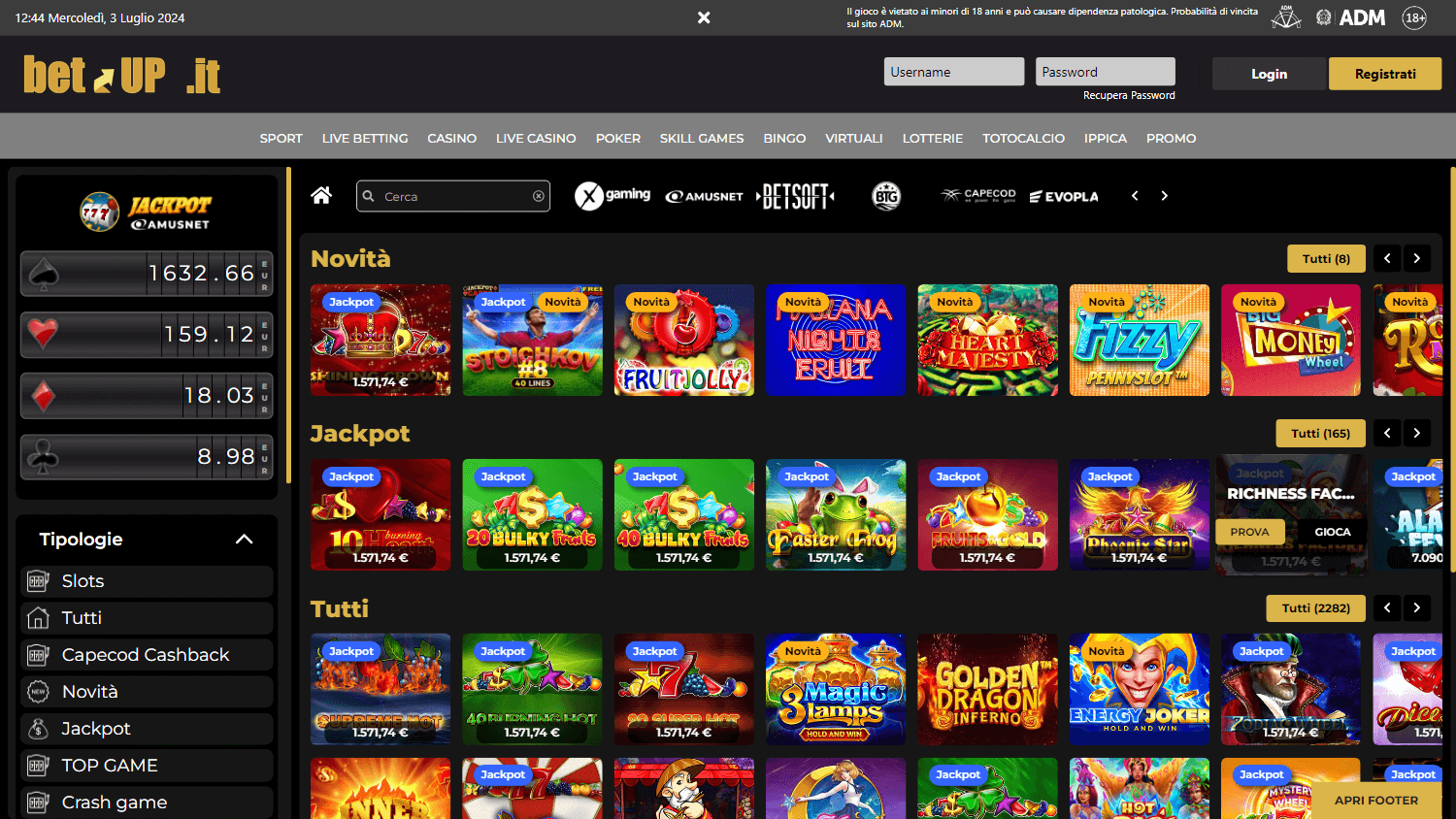Open the Tutti category house icon
The width and height of the screenshot is (1456, 819).
click(x=38, y=618)
